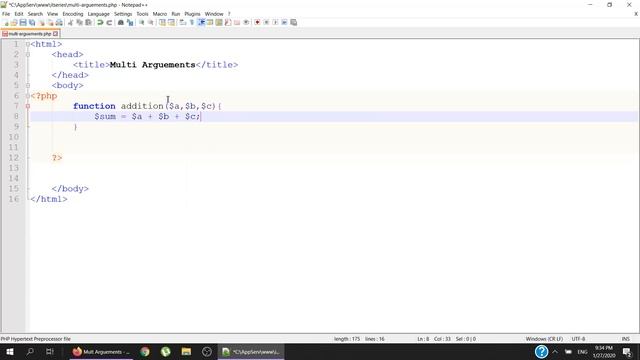Screen dimensions: 640x360
Task: Open the Function List panel icon
Action: [228, 22]
